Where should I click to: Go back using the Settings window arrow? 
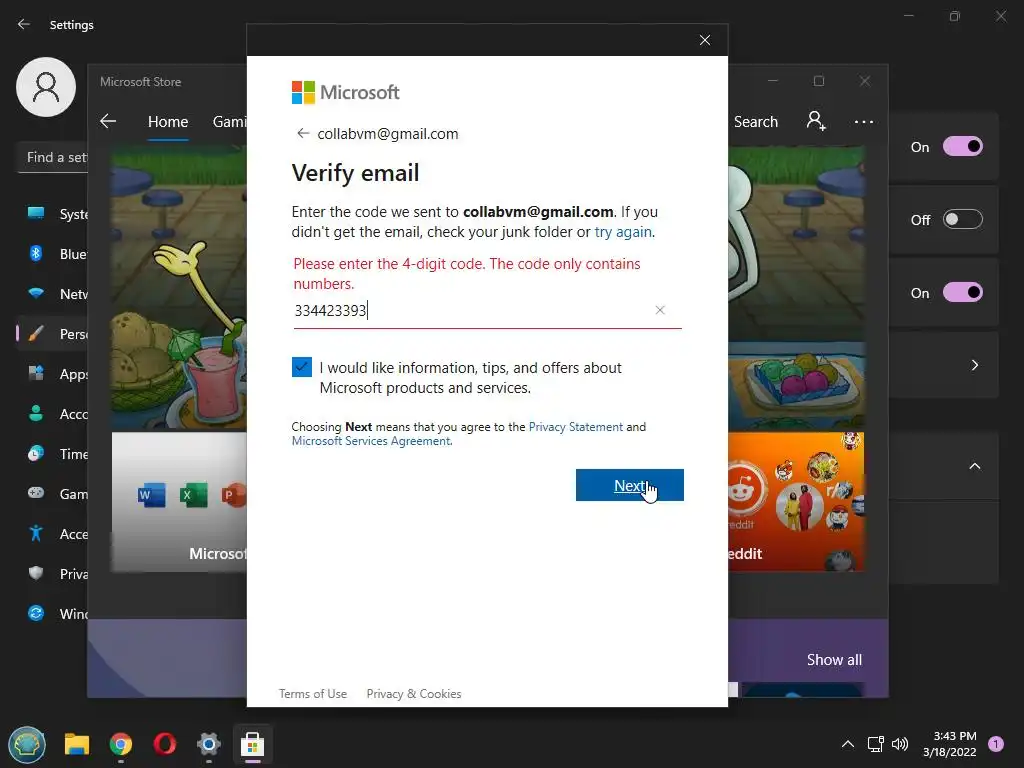[24, 24]
